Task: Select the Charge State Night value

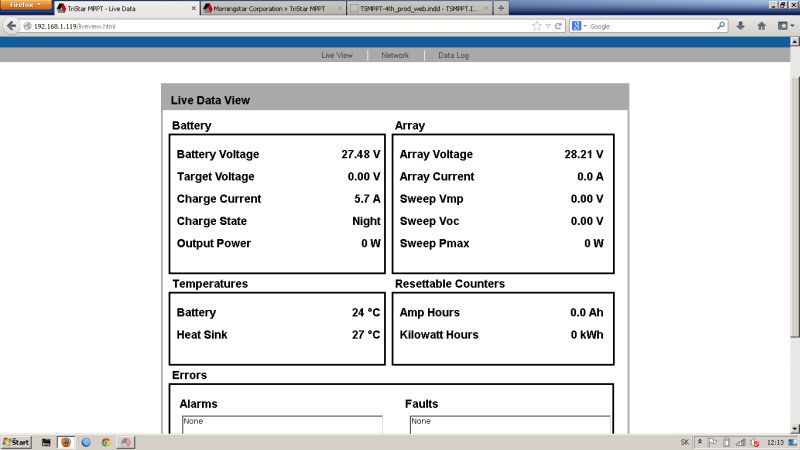Action: click(x=366, y=221)
